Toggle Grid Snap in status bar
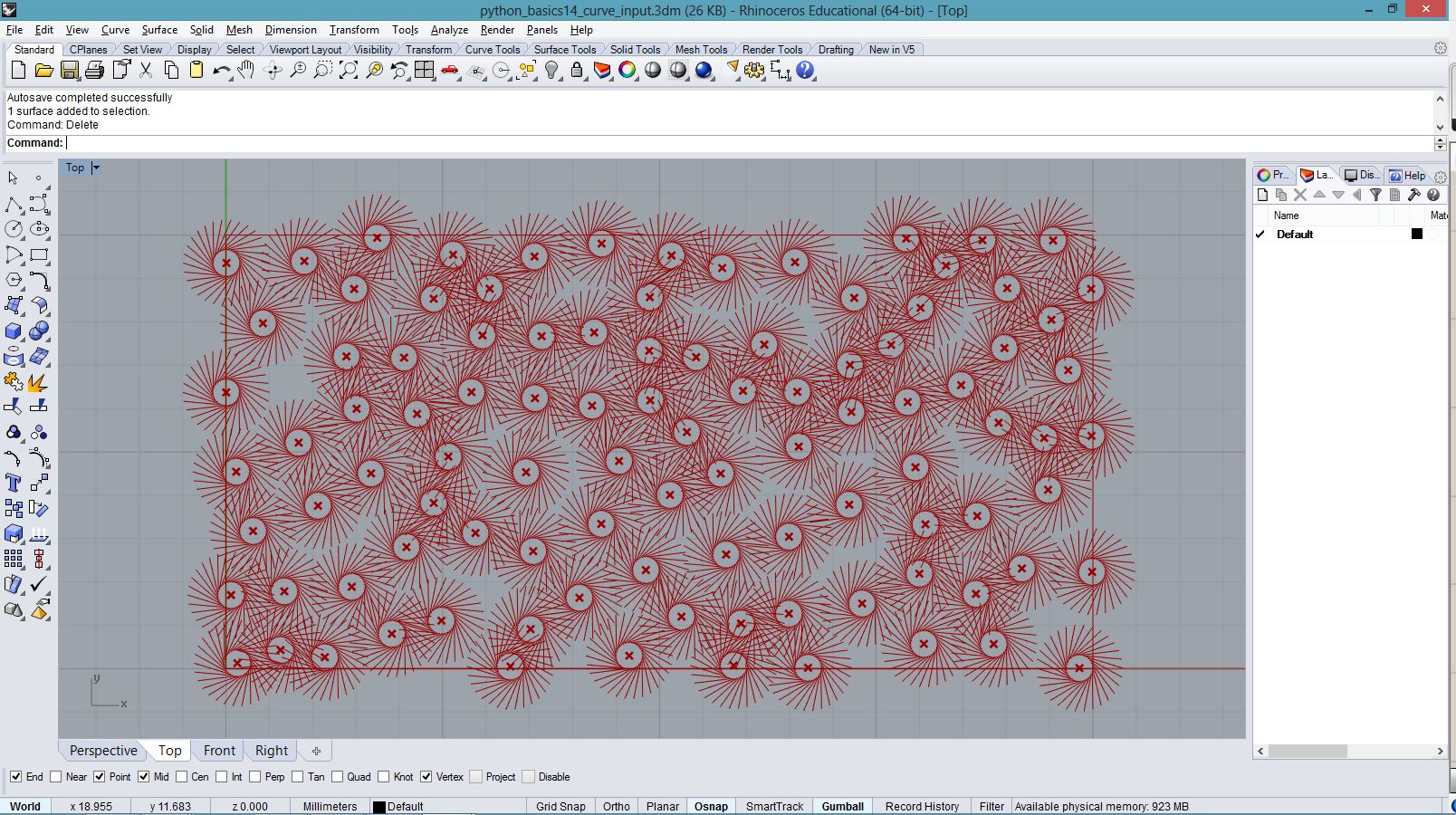Viewport: 1456px width, 815px height. pyautogui.click(x=560, y=806)
